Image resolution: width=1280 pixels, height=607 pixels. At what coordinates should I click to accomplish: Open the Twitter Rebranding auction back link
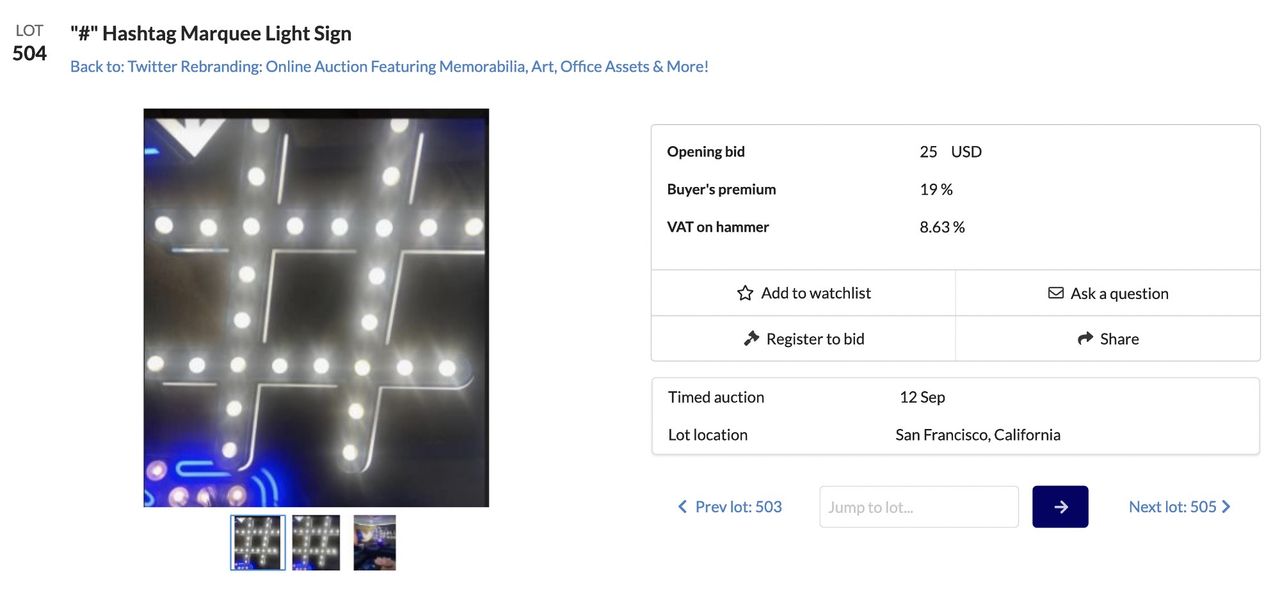[389, 66]
